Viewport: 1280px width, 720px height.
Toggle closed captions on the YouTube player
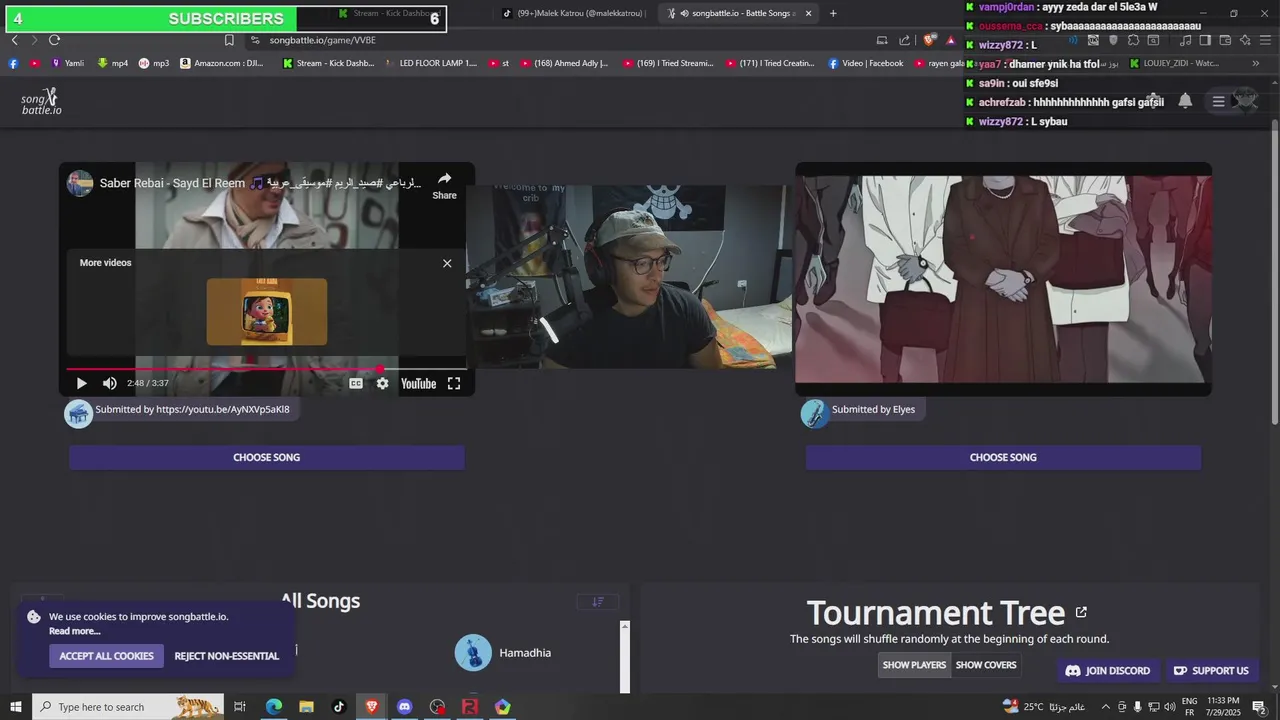(356, 383)
